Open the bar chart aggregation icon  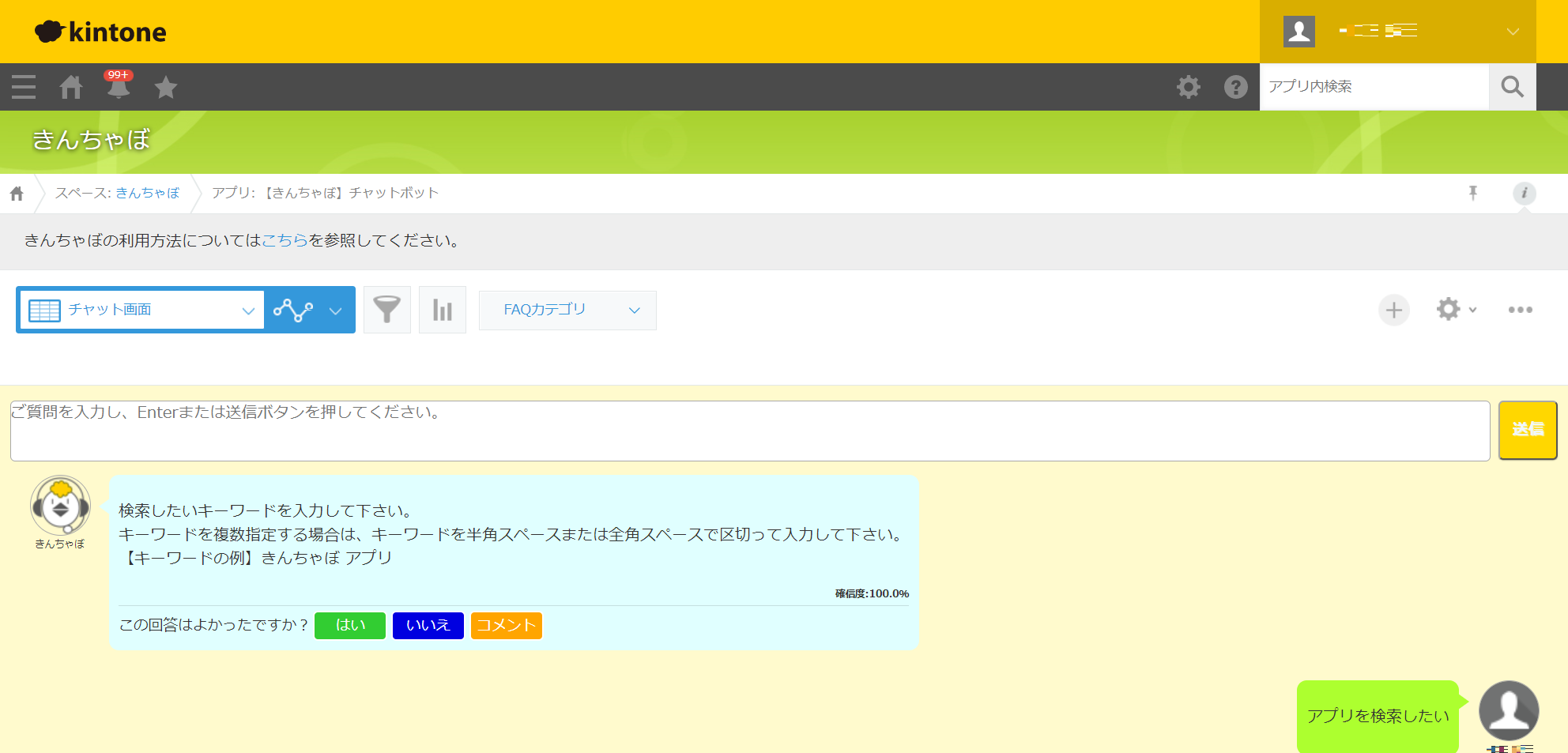click(x=443, y=310)
